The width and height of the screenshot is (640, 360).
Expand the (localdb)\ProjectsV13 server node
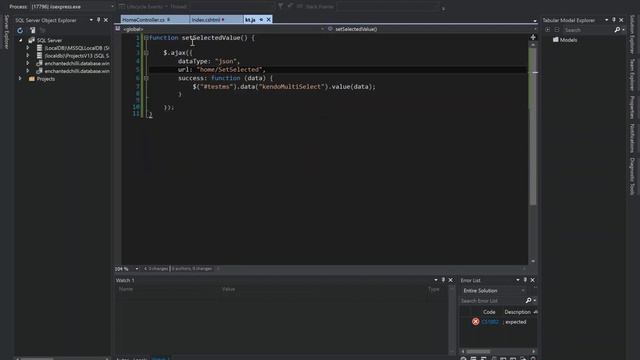click(x=28, y=56)
